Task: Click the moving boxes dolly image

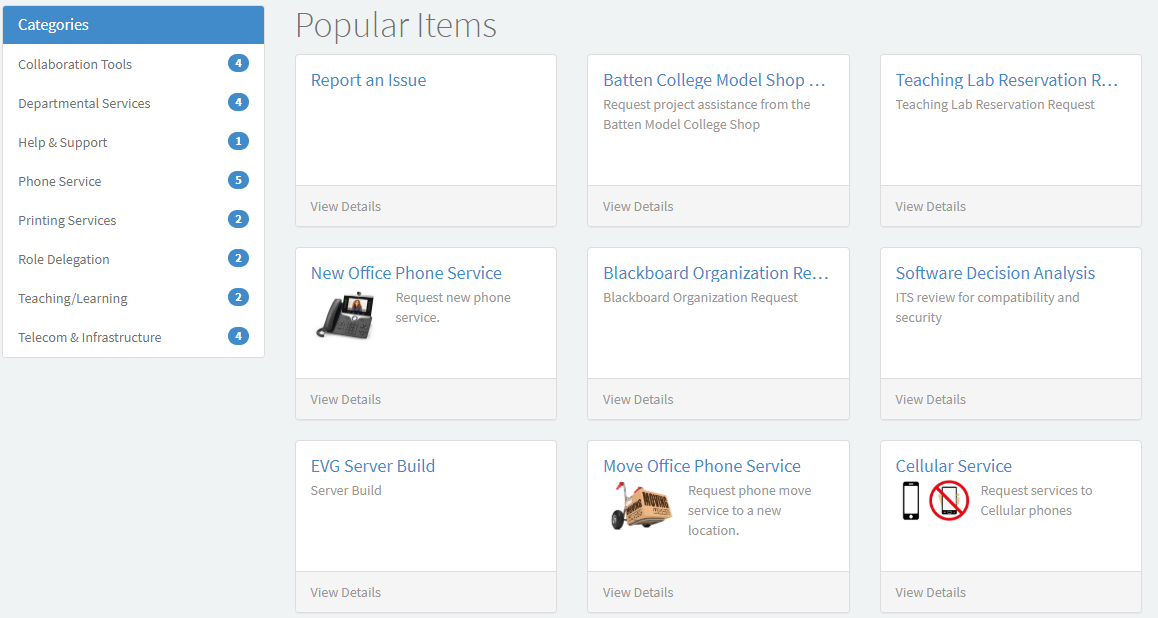Action: [640, 506]
